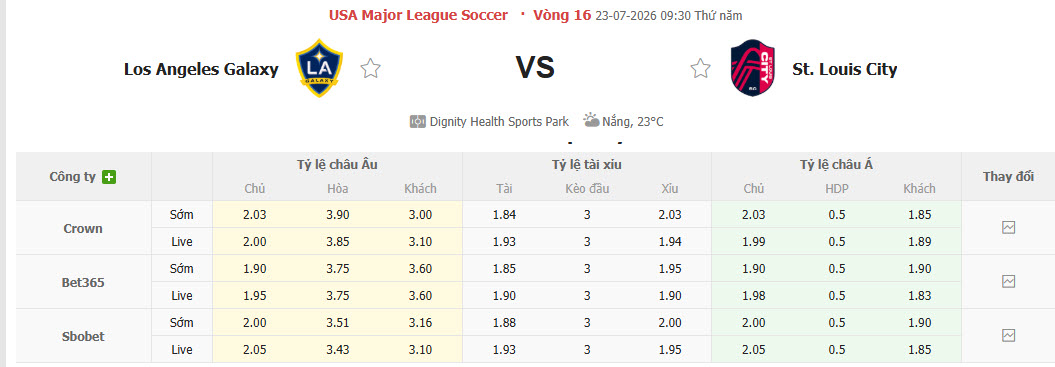
Task: Open the Los Angeles Galaxy team name
Action: 201,69
